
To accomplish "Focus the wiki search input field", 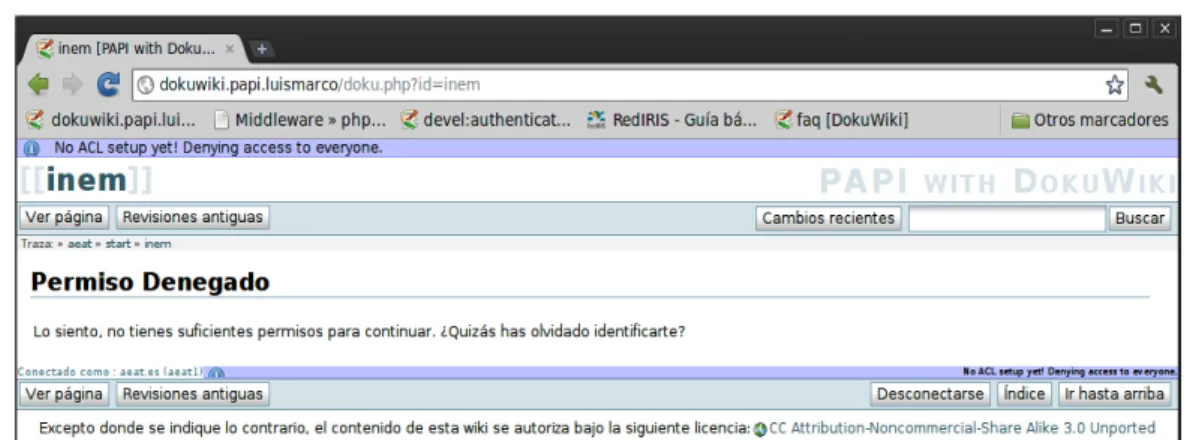I will (1007, 218).
